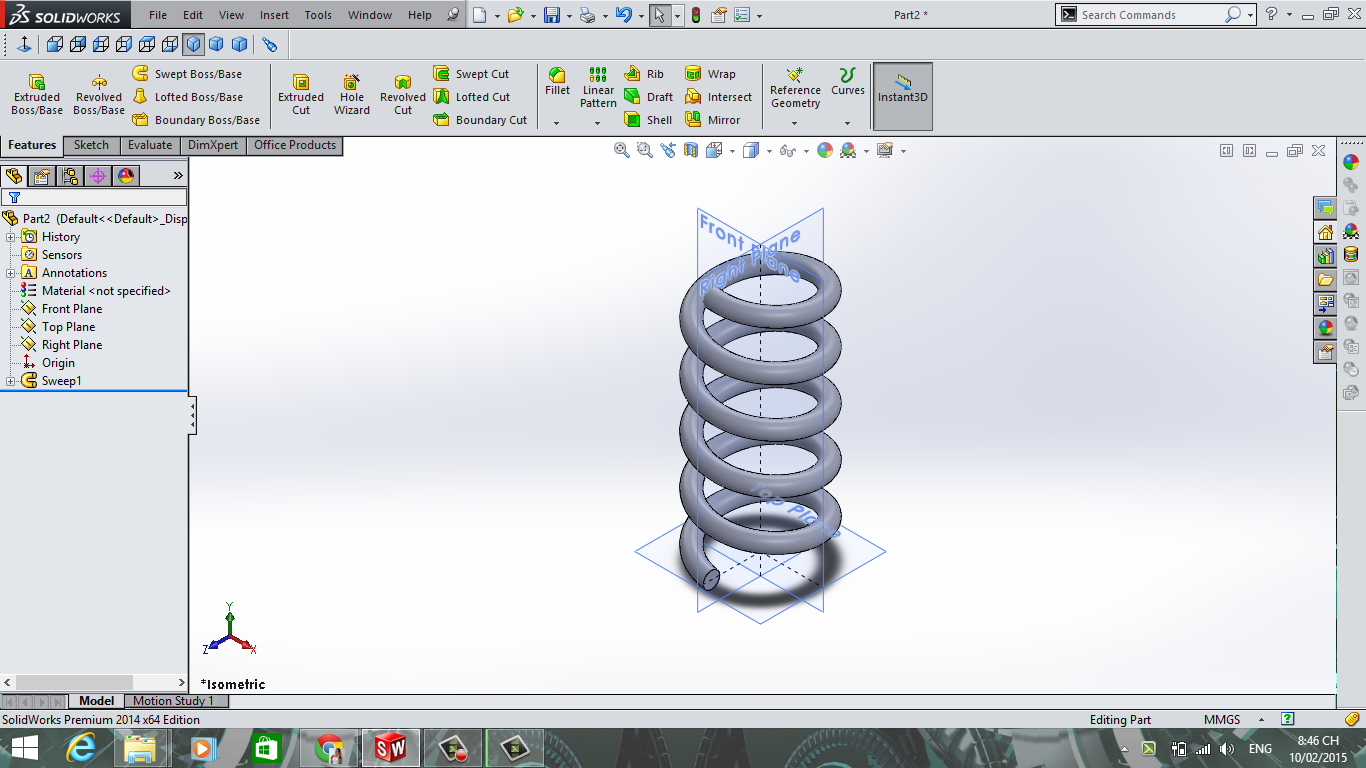This screenshot has height=768, width=1366.
Task: Click Edit Appearance in view toolbar
Action: click(x=824, y=150)
